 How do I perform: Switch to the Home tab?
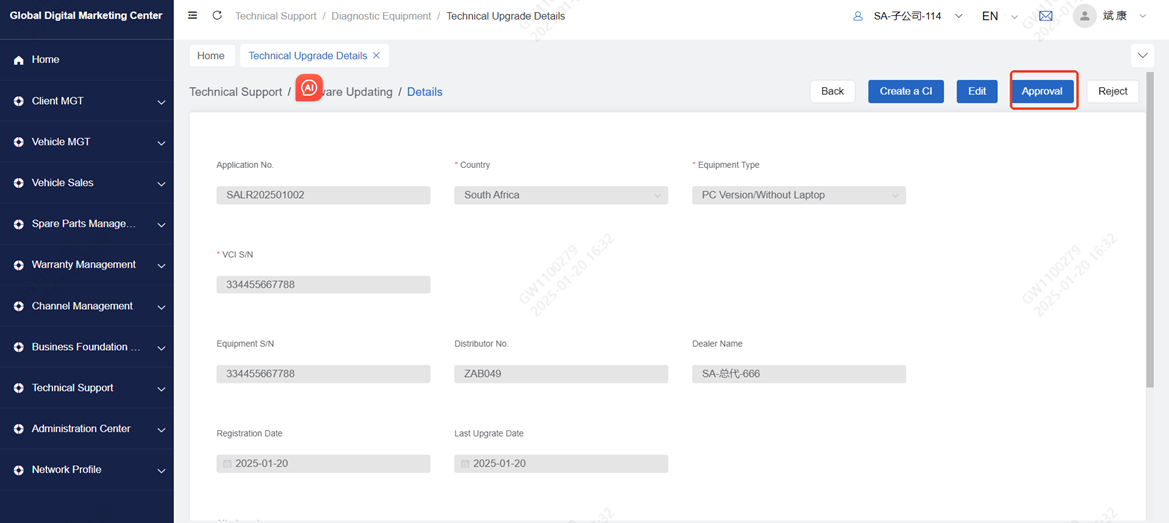pos(211,56)
